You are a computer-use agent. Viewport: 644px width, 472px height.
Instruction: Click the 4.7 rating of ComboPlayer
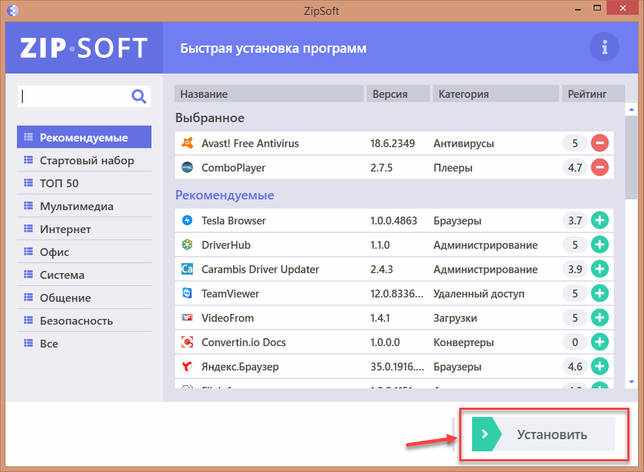pyautogui.click(x=575, y=168)
